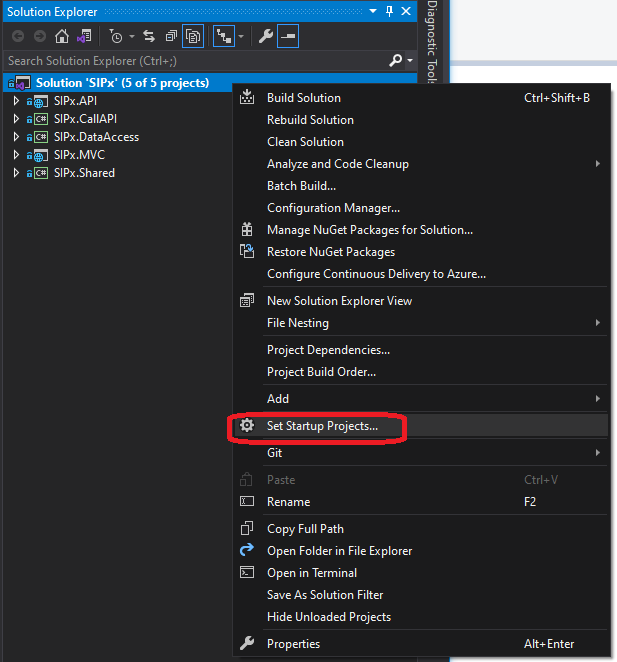The width and height of the screenshot is (617, 662).
Task: Toggle the nested view tree icon
Action: coord(224,36)
